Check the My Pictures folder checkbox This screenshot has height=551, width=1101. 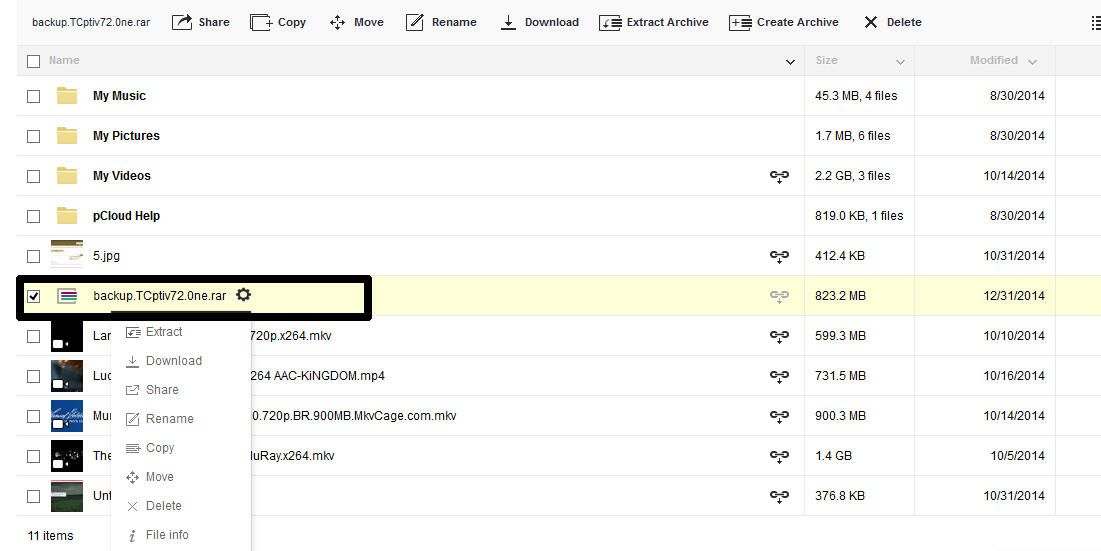[x=34, y=136]
